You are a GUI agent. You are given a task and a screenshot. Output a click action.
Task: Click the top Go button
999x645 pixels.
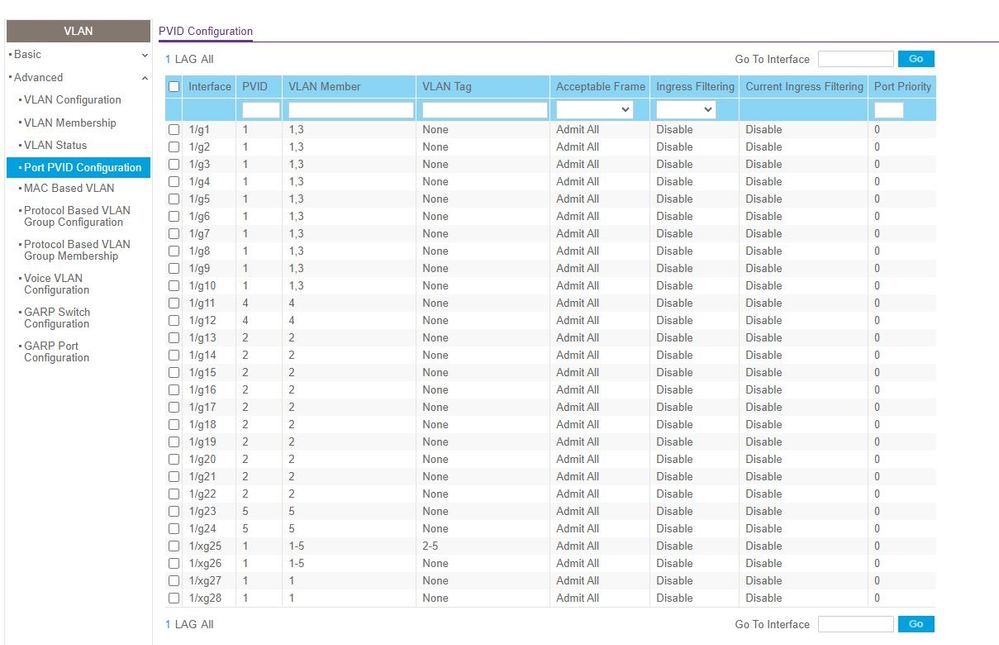pos(916,59)
